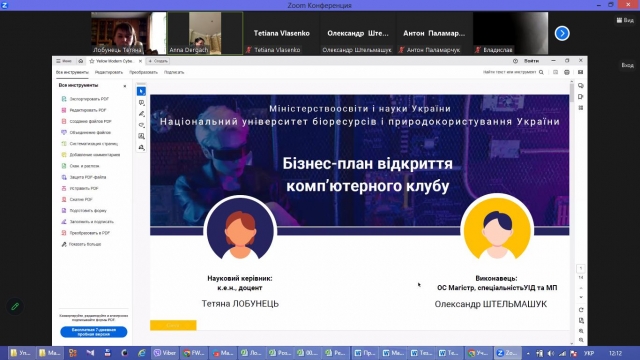Screen dimensions: 640x360
Task: Click Войти sign-in button in Acrobat
Action: (531, 61)
